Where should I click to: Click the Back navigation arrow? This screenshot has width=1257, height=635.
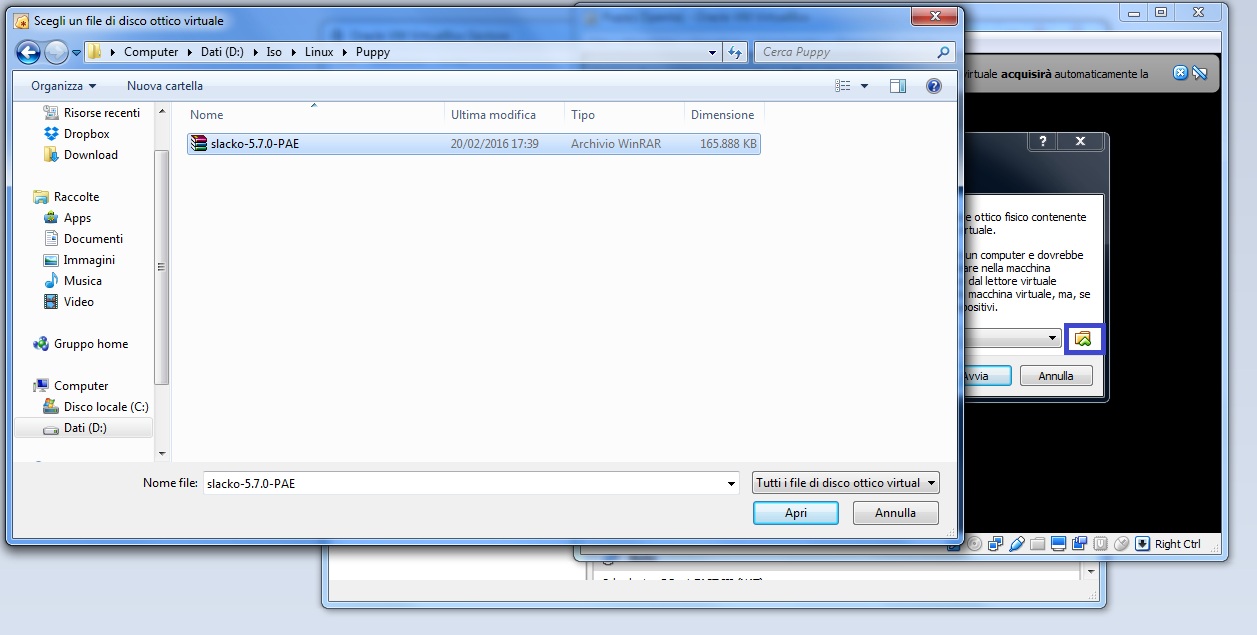28,52
